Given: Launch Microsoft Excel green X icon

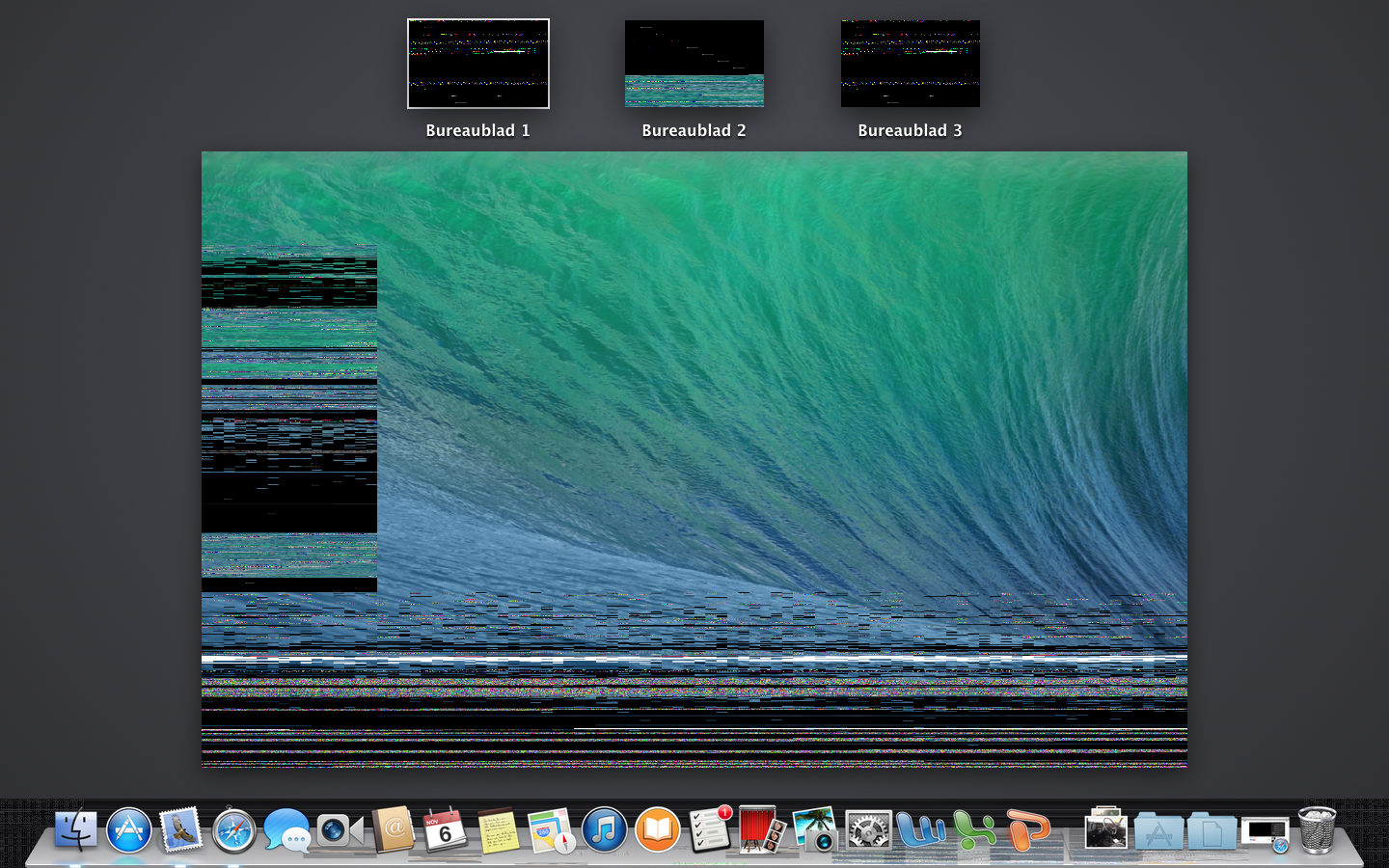Looking at the screenshot, I should tap(974, 829).
